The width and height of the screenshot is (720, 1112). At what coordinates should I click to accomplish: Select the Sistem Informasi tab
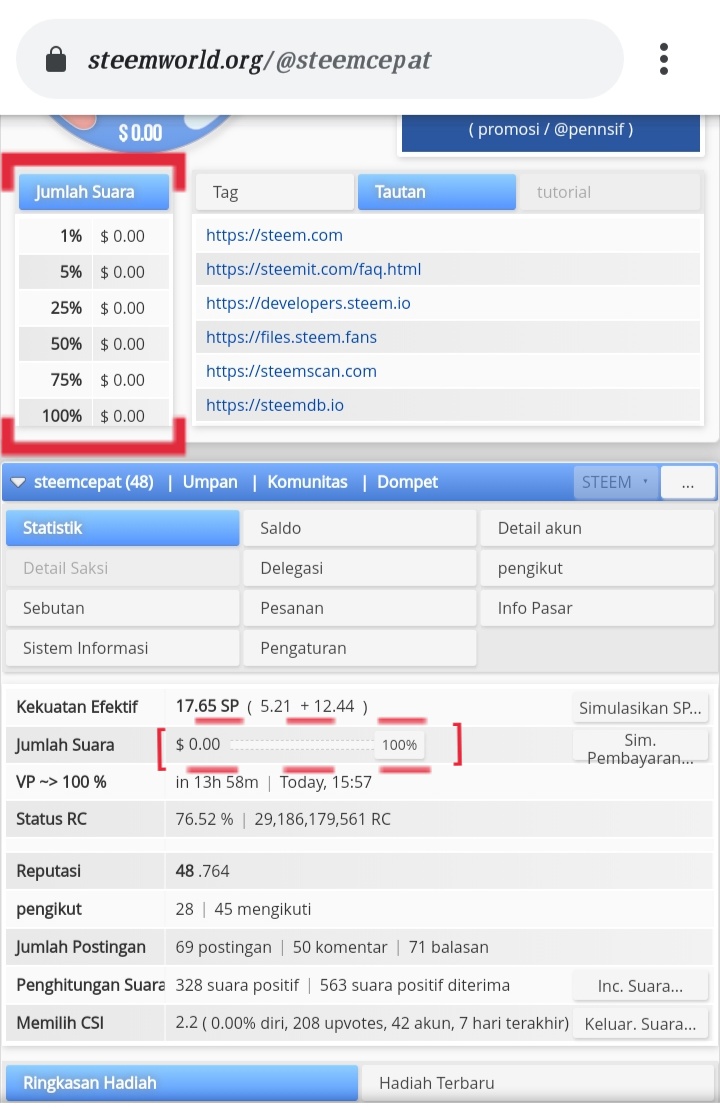pyautogui.click(x=122, y=648)
